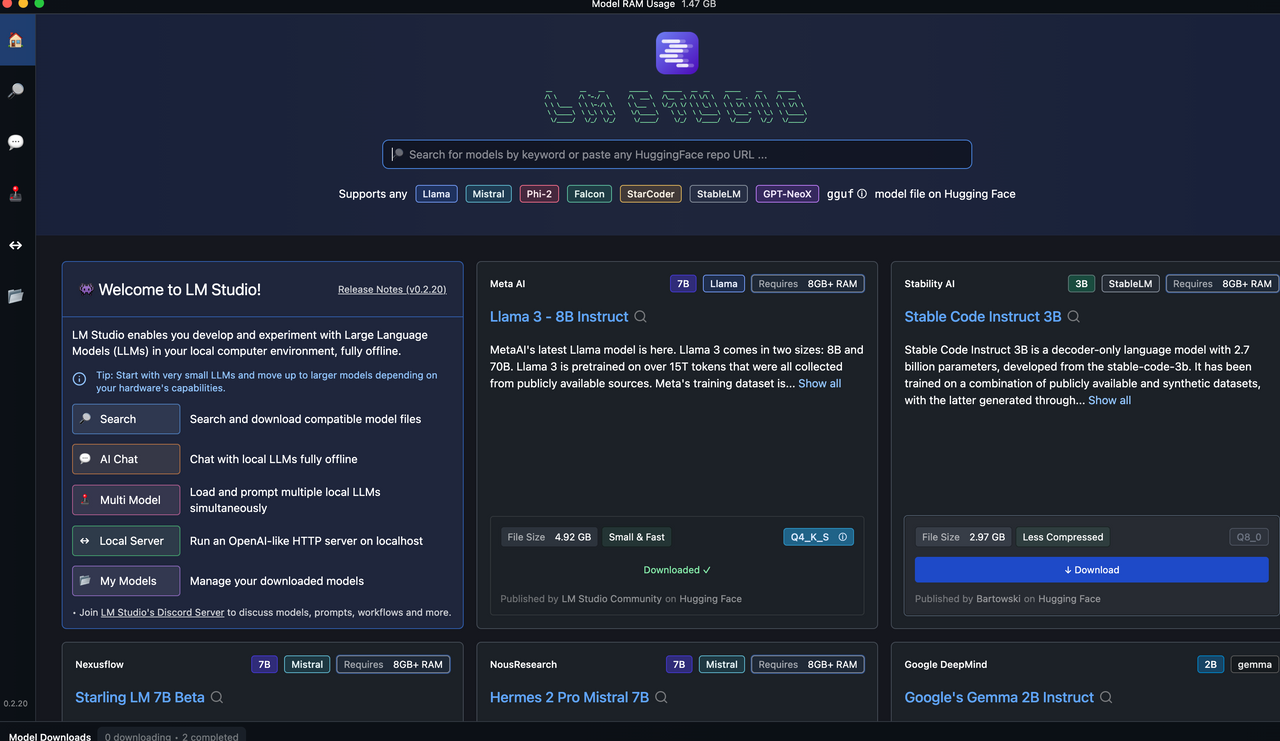Select the GPT-NeoX architecture tag
This screenshot has height=741, width=1280.
[x=787, y=194]
